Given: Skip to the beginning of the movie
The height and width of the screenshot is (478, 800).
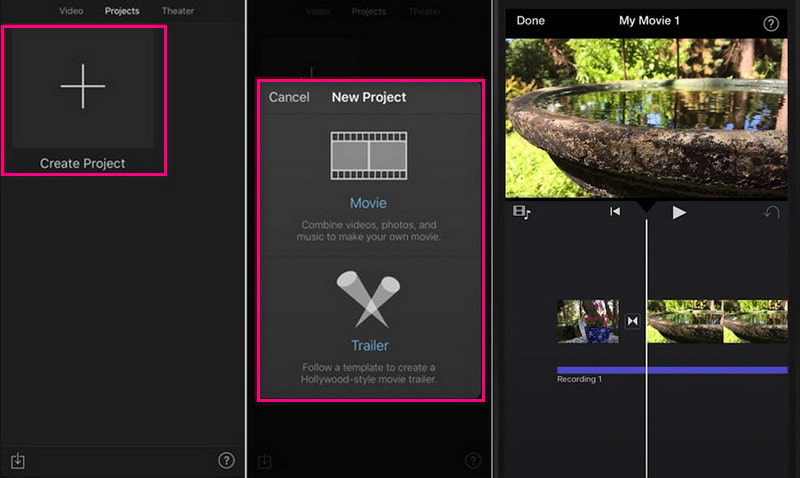Looking at the screenshot, I should click(615, 212).
